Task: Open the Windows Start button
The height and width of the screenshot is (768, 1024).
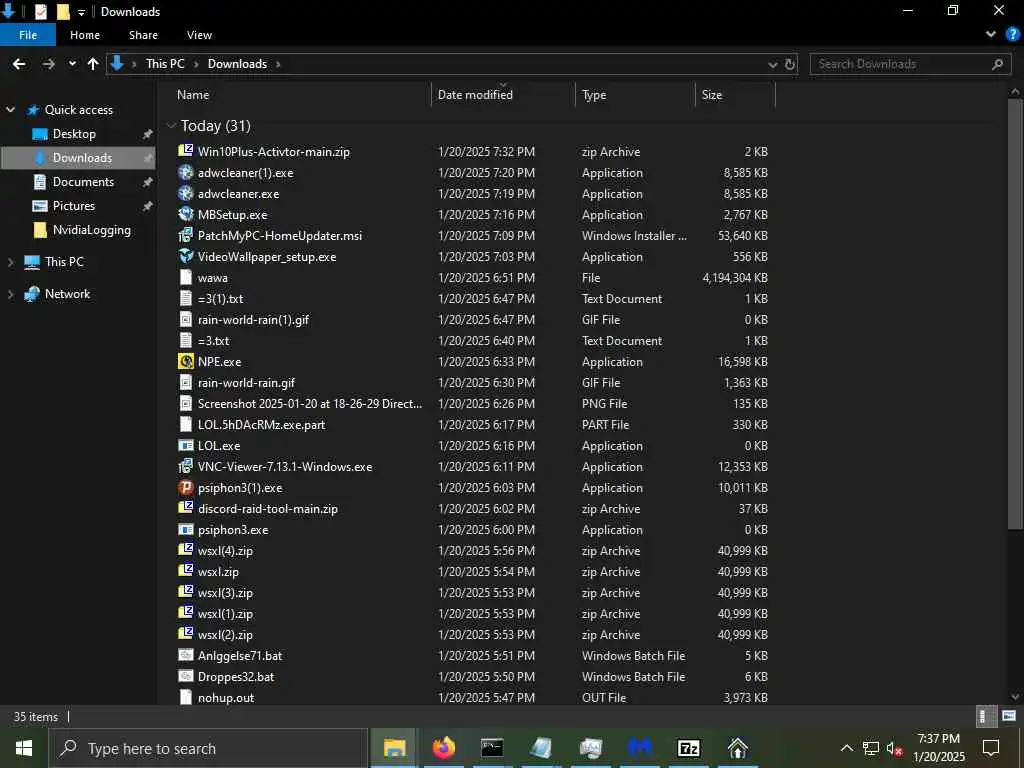Action: [x=24, y=748]
